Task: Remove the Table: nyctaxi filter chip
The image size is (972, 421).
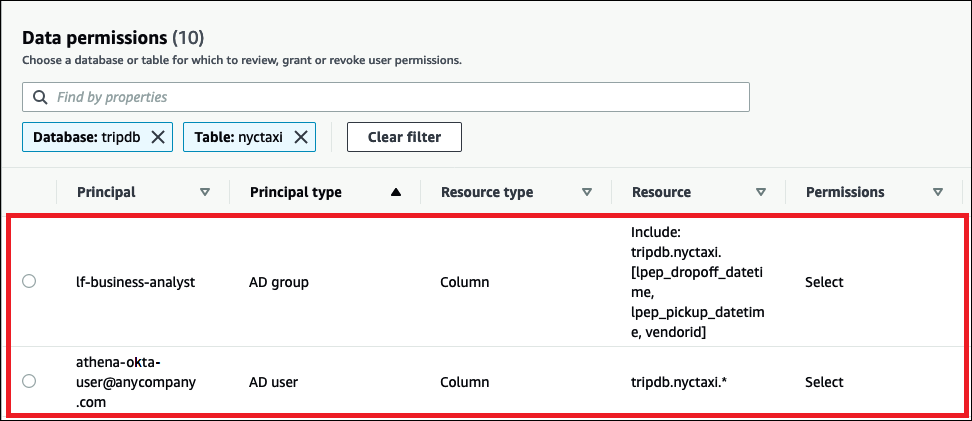Action: click(301, 137)
